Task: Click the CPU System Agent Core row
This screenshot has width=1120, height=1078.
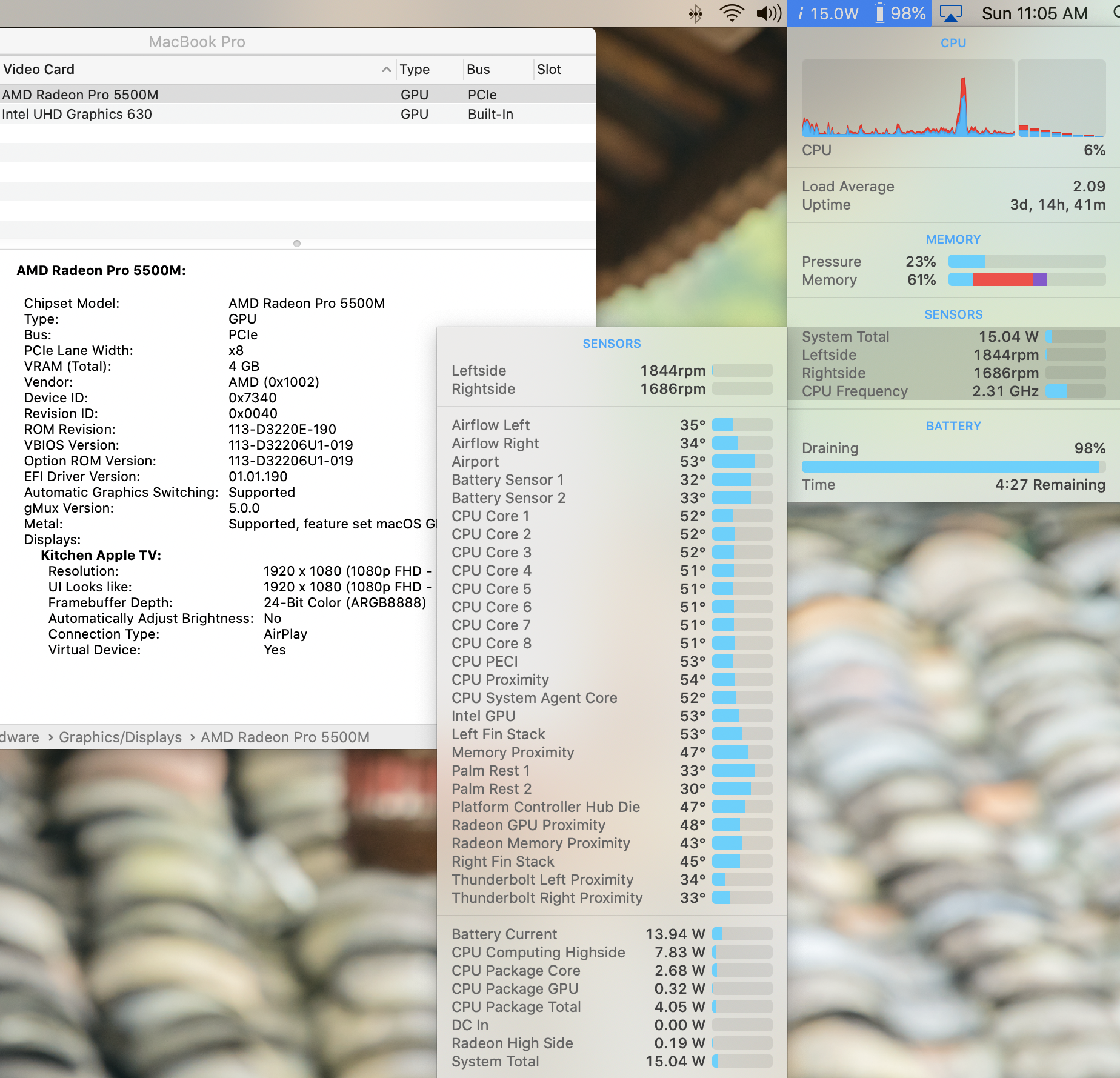Action: [612, 697]
